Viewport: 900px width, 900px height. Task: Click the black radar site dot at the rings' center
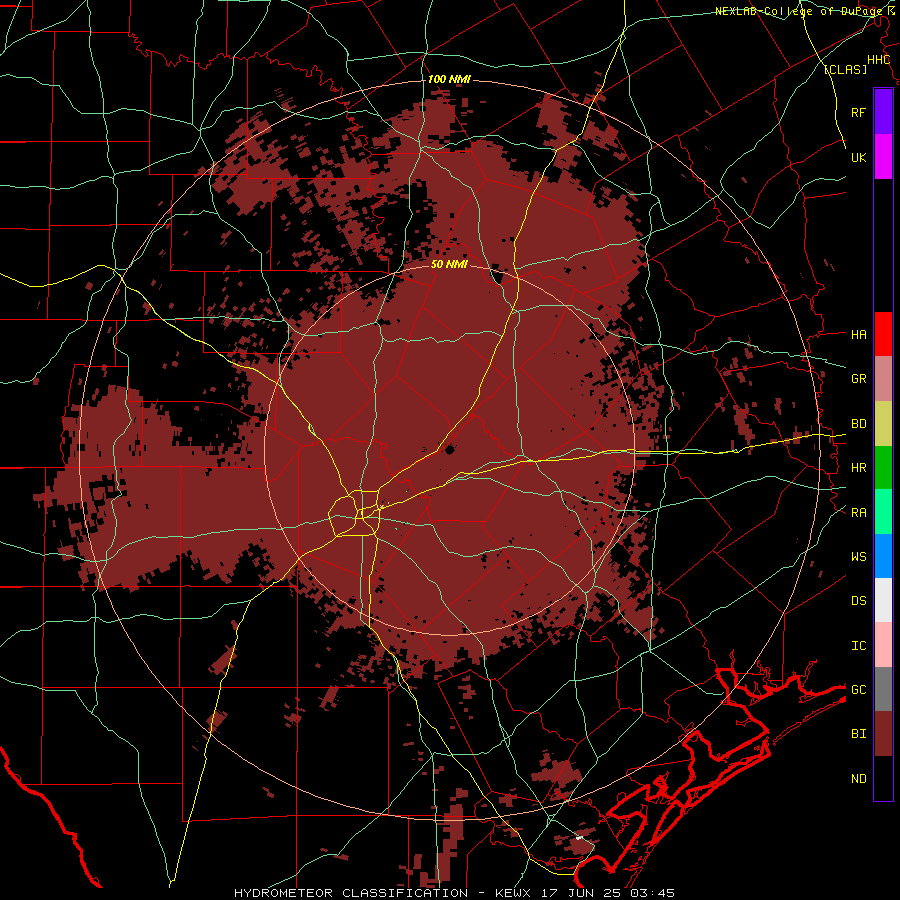pyautogui.click(x=449, y=449)
